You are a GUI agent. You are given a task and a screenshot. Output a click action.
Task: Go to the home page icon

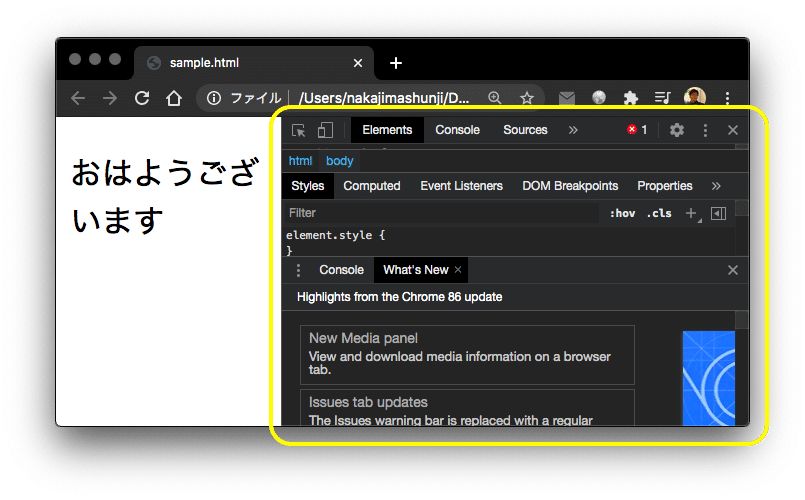174,98
